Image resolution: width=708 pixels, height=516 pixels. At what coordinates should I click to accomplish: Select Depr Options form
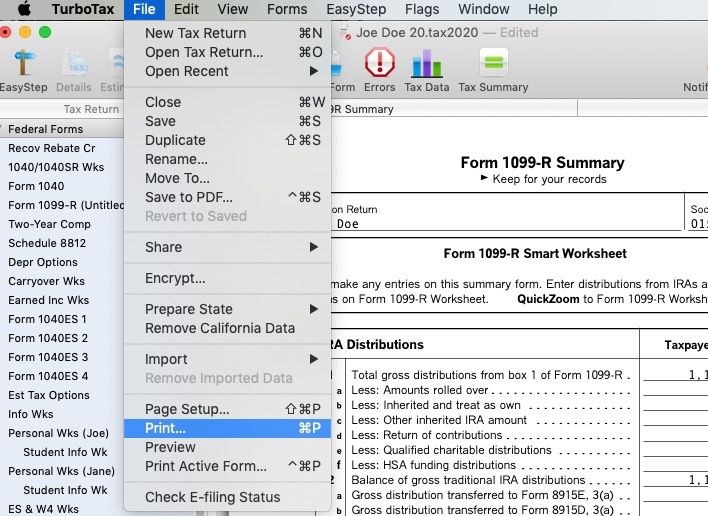click(x=43, y=262)
